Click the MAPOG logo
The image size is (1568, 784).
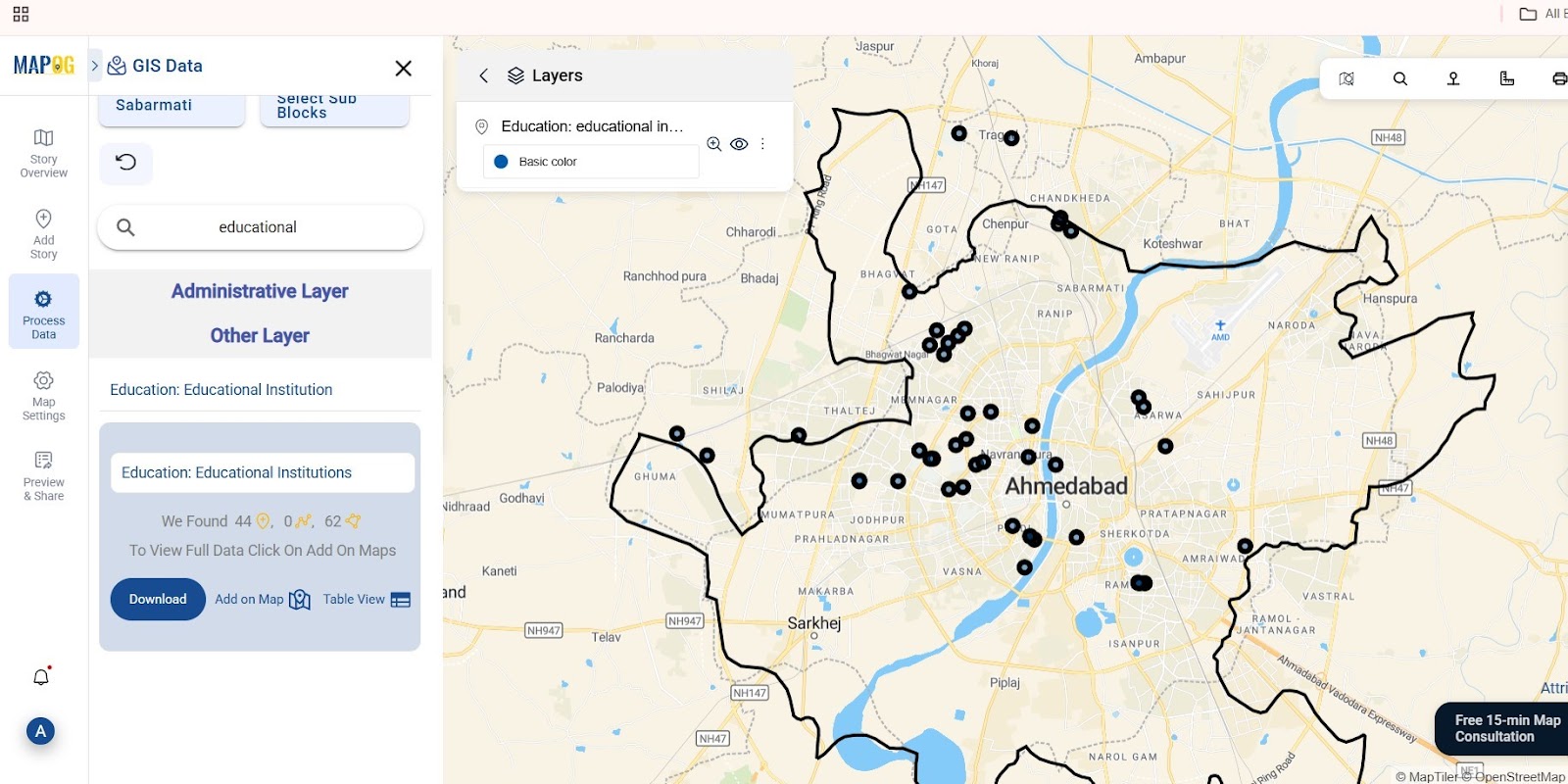click(x=44, y=66)
